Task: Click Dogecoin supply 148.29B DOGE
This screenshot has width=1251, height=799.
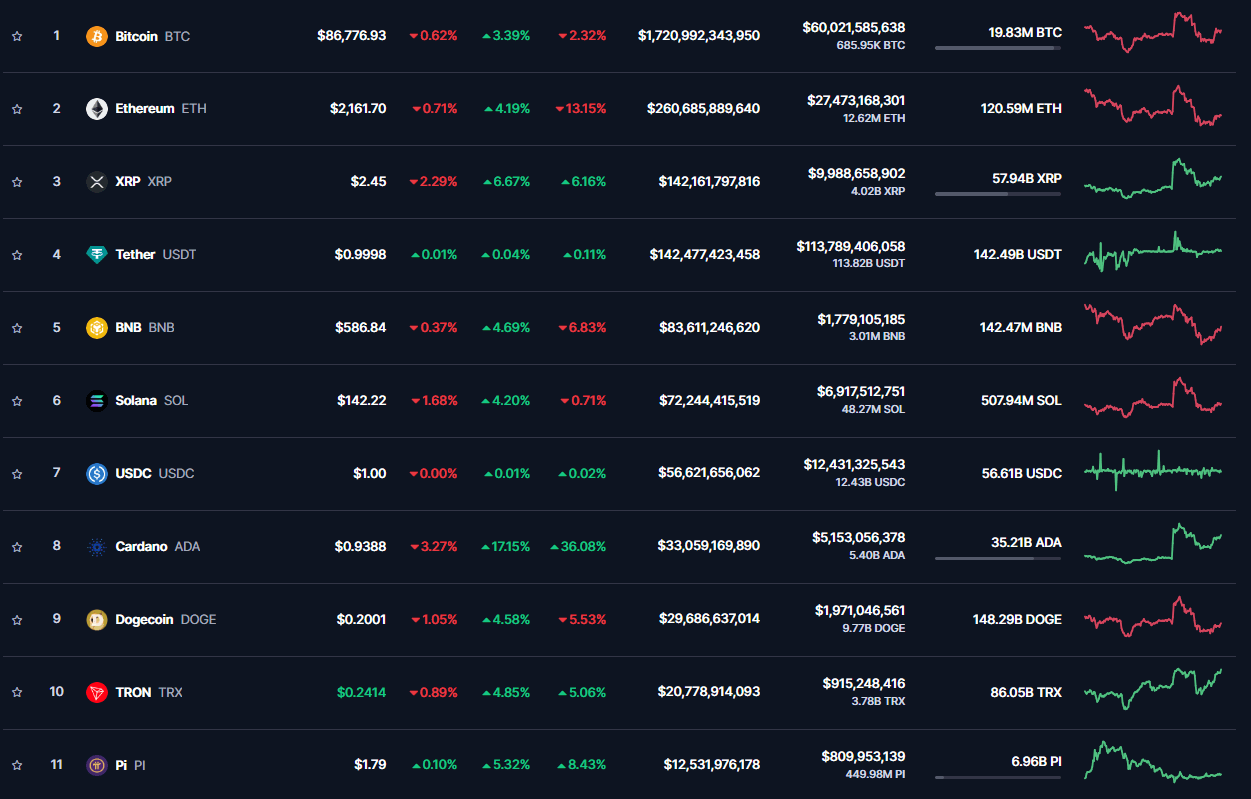Action: 1017,620
